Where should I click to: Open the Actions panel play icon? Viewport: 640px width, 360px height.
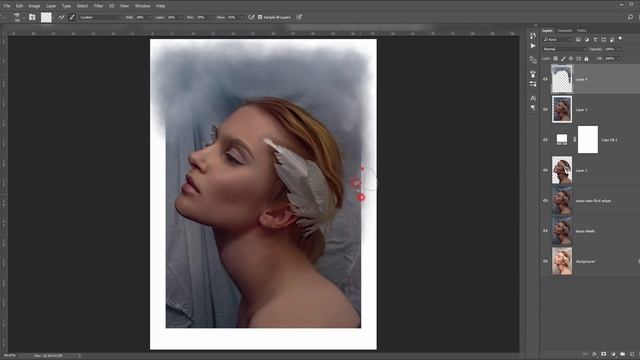click(x=533, y=46)
